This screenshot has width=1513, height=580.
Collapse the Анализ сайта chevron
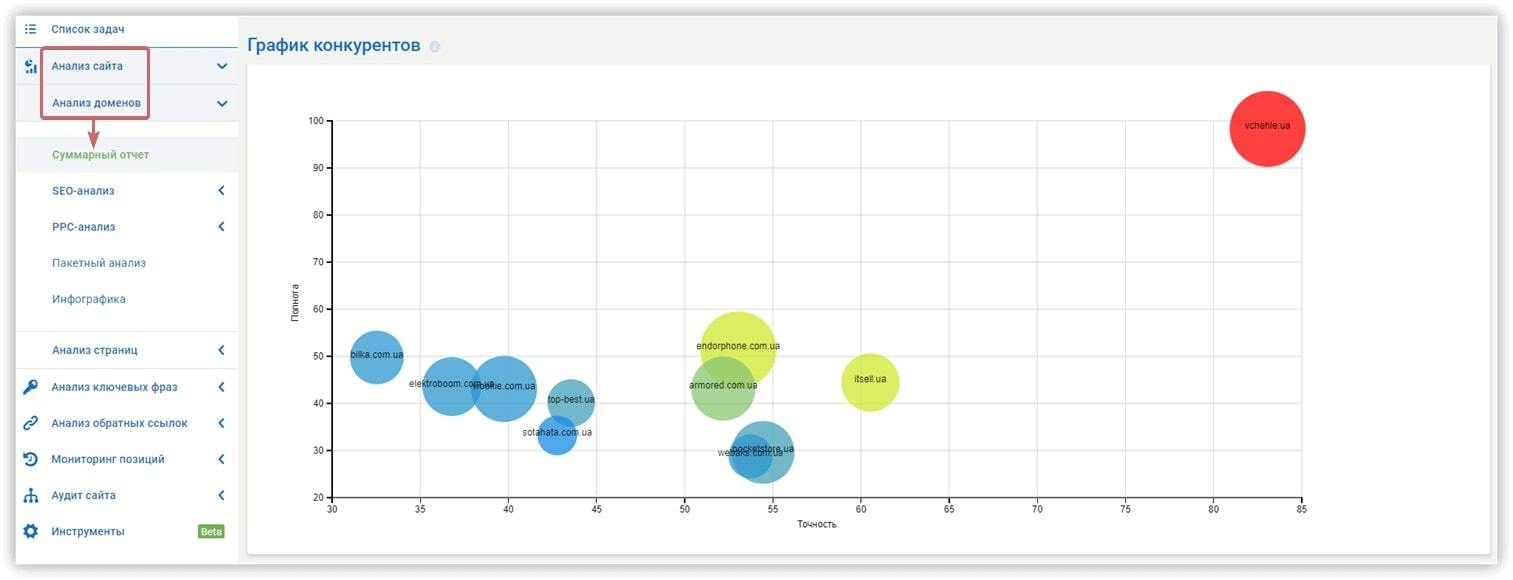[222, 67]
